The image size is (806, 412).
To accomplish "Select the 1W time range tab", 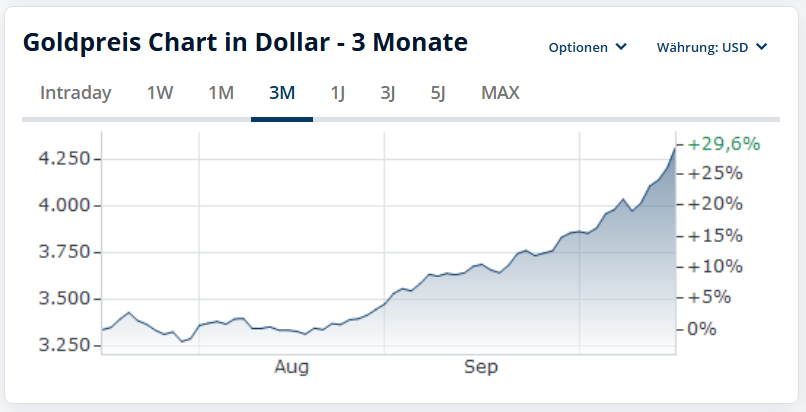I will [160, 94].
